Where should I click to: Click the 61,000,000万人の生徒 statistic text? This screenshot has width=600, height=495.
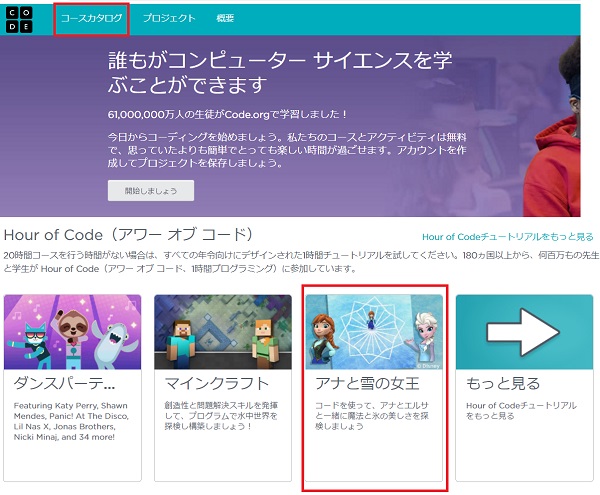(227, 114)
